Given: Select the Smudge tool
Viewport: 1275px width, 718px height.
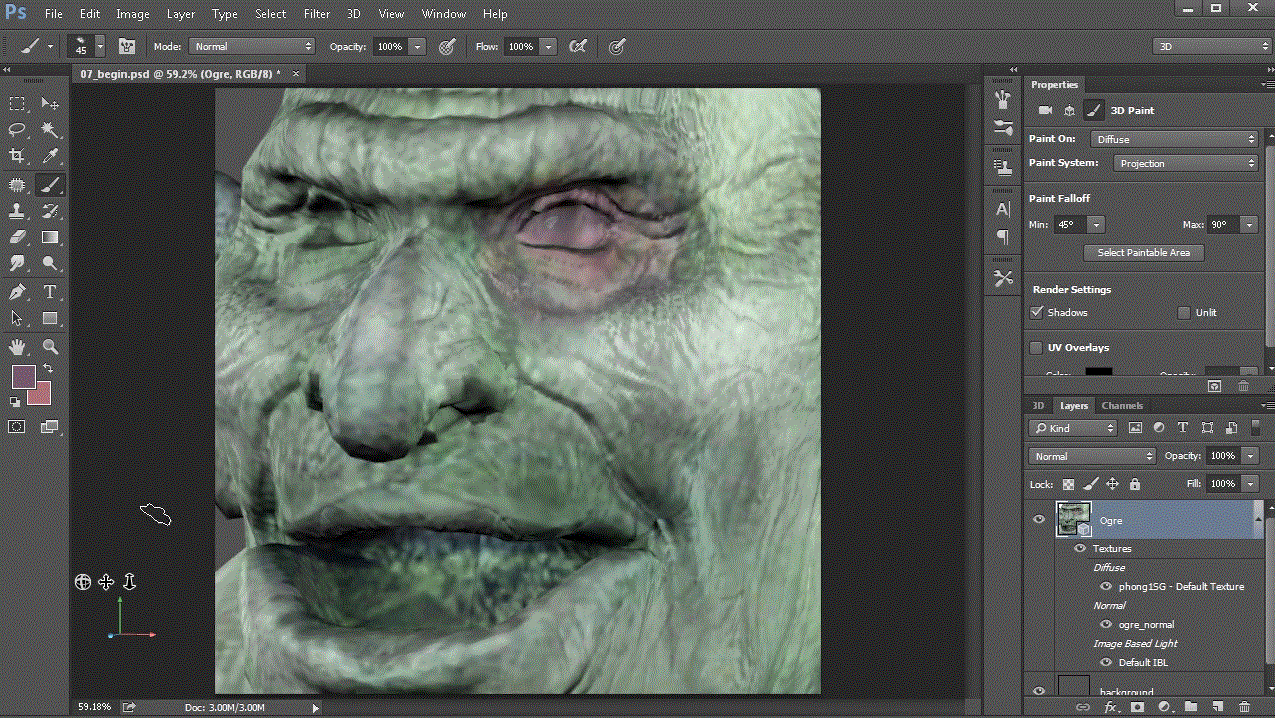Looking at the screenshot, I should 17,264.
